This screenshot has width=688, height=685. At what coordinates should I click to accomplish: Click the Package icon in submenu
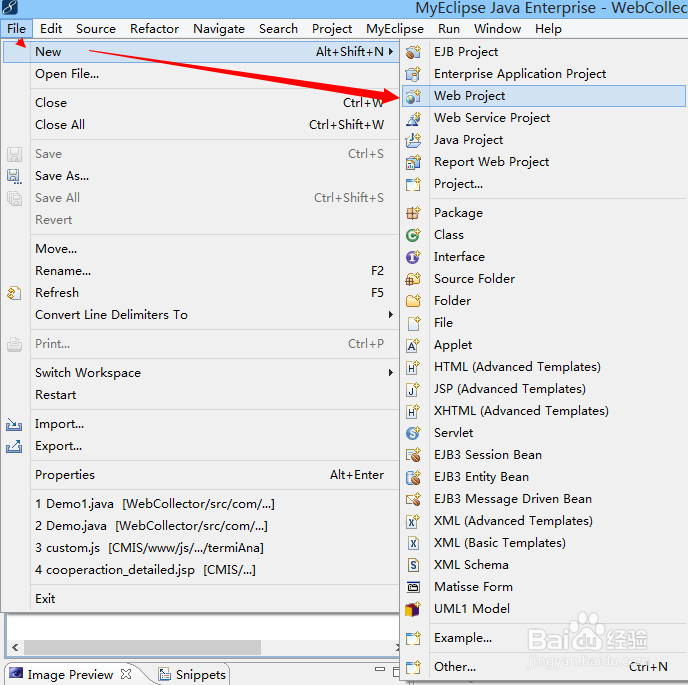(x=413, y=213)
